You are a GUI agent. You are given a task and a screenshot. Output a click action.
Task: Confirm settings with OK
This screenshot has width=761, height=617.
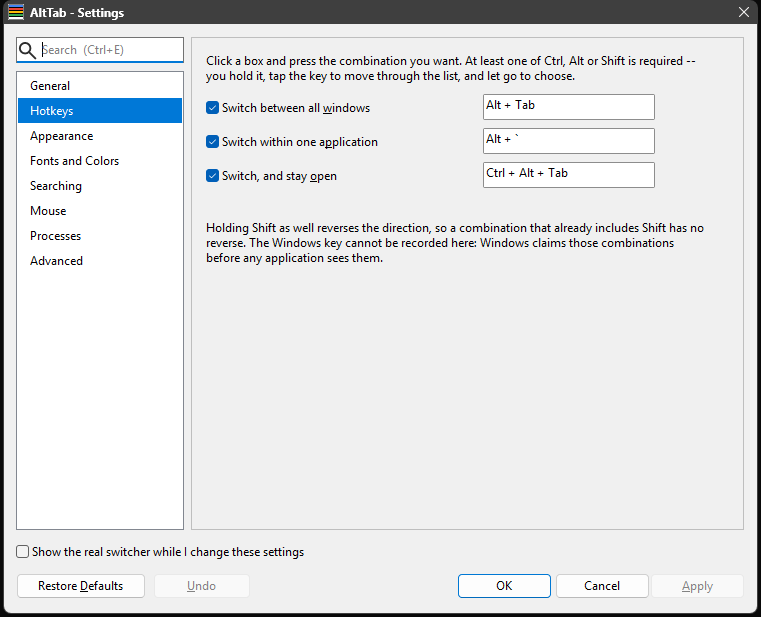click(x=504, y=586)
